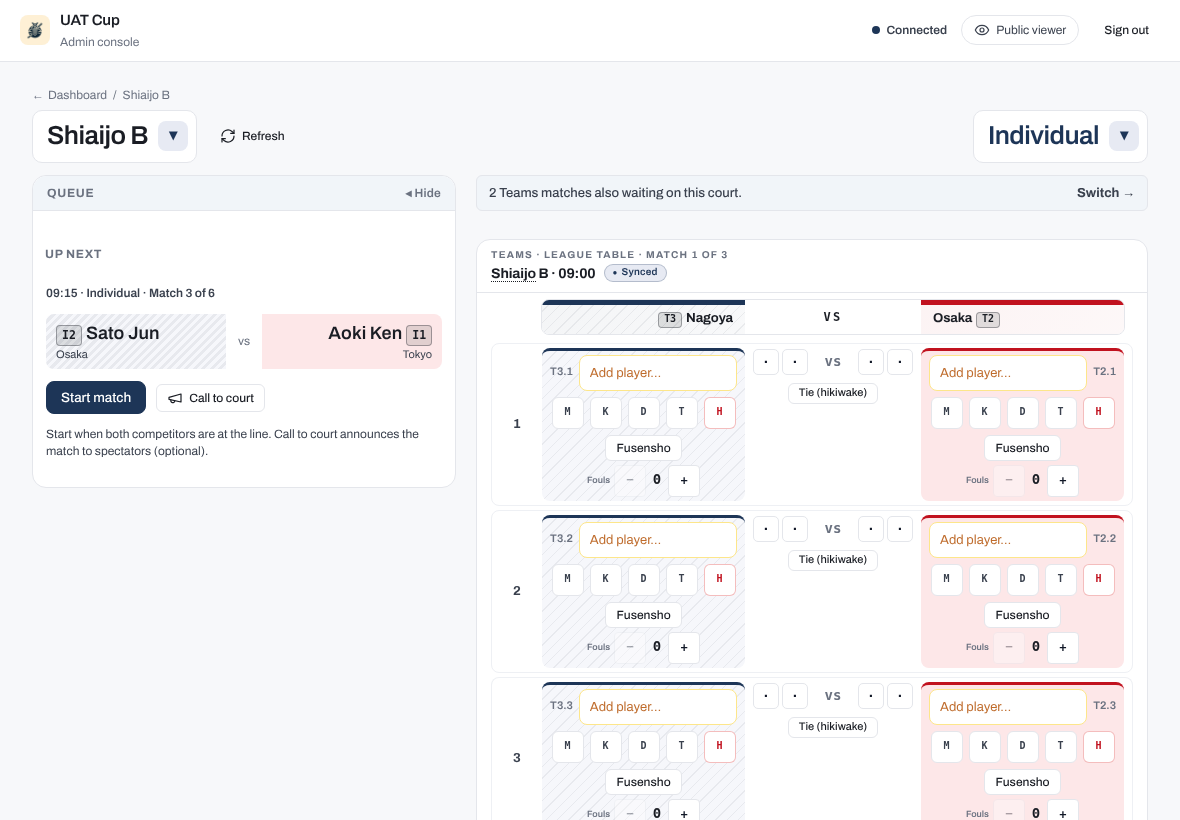Mark bout 3 as Tie (hikiwake)
Image resolution: width=1180 pixels, height=820 pixels.
pyautogui.click(x=832, y=727)
